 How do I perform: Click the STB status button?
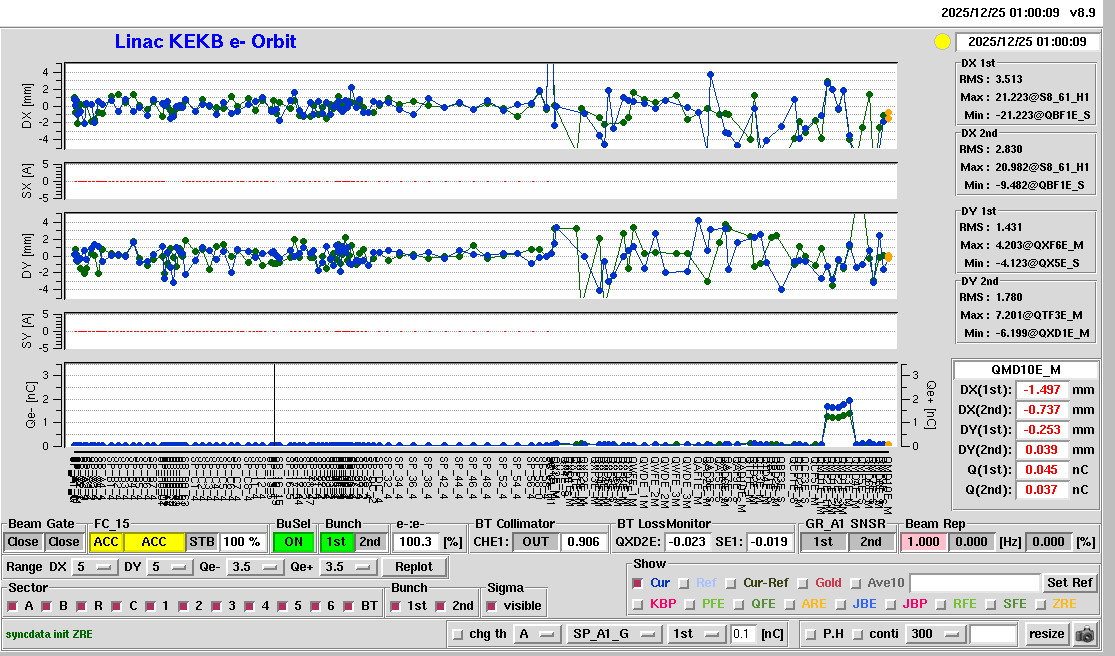tap(202, 541)
